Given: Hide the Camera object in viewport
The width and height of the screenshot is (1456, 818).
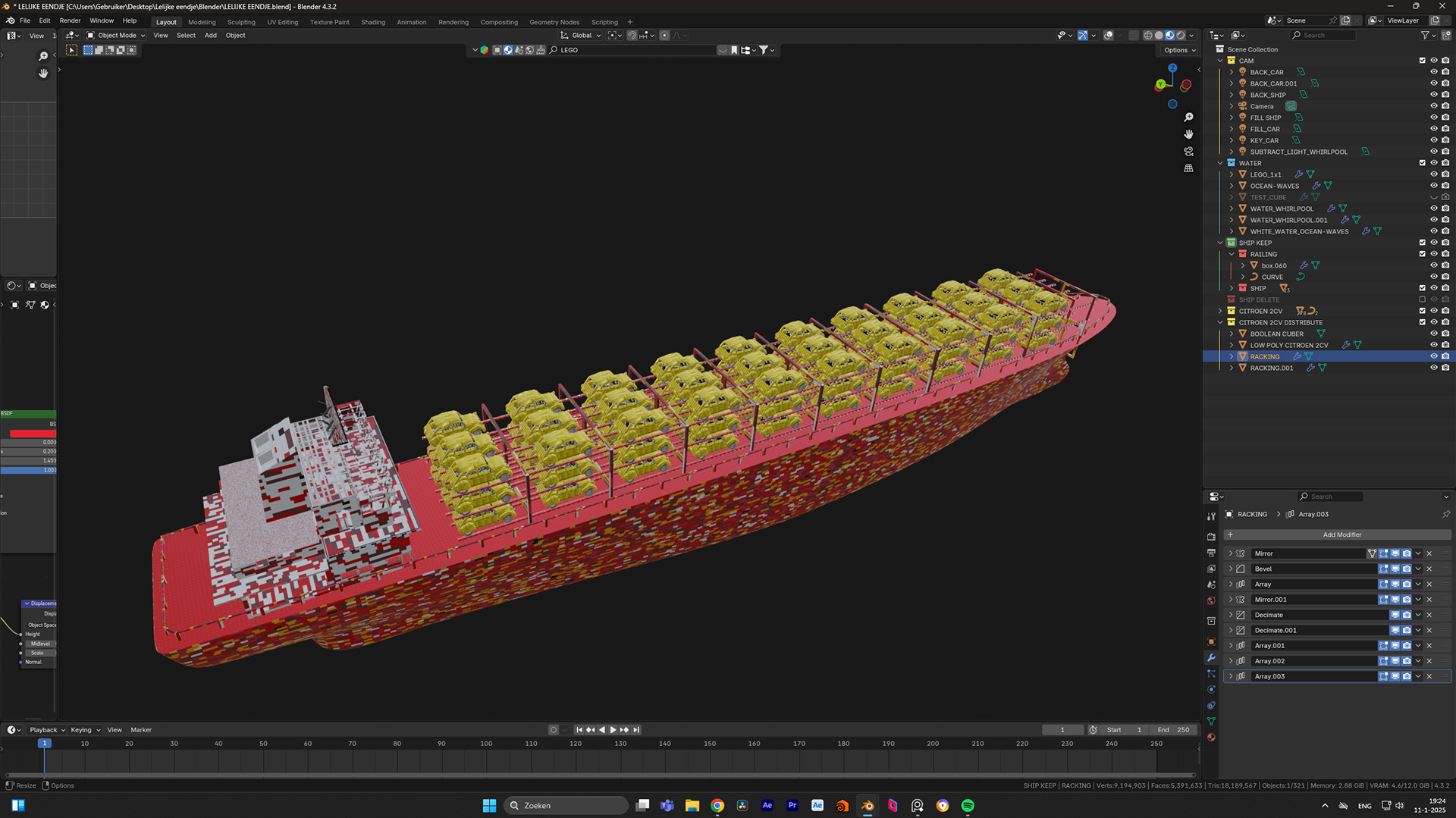Looking at the screenshot, I should [1434, 106].
